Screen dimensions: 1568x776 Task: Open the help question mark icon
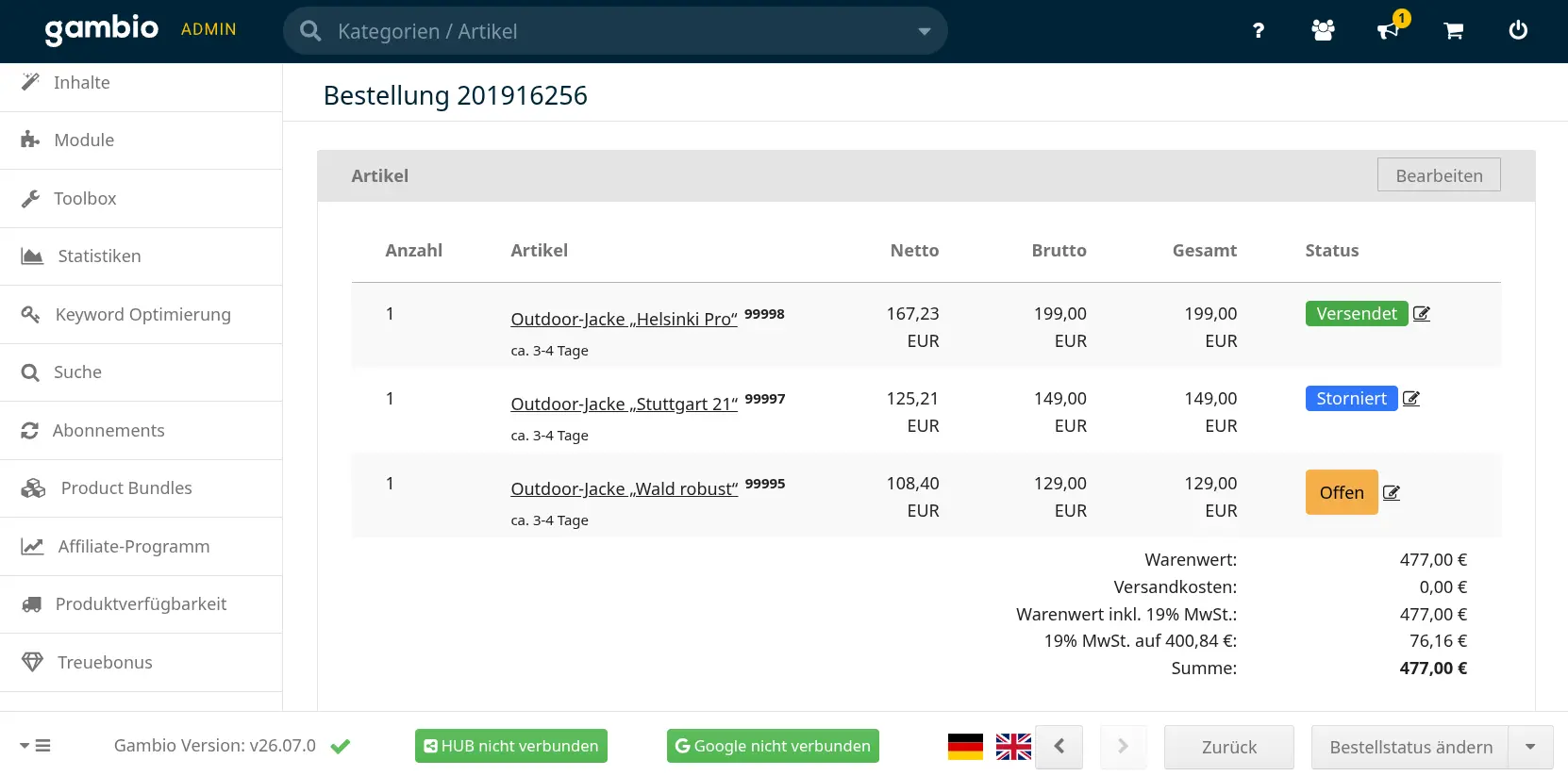click(1258, 31)
